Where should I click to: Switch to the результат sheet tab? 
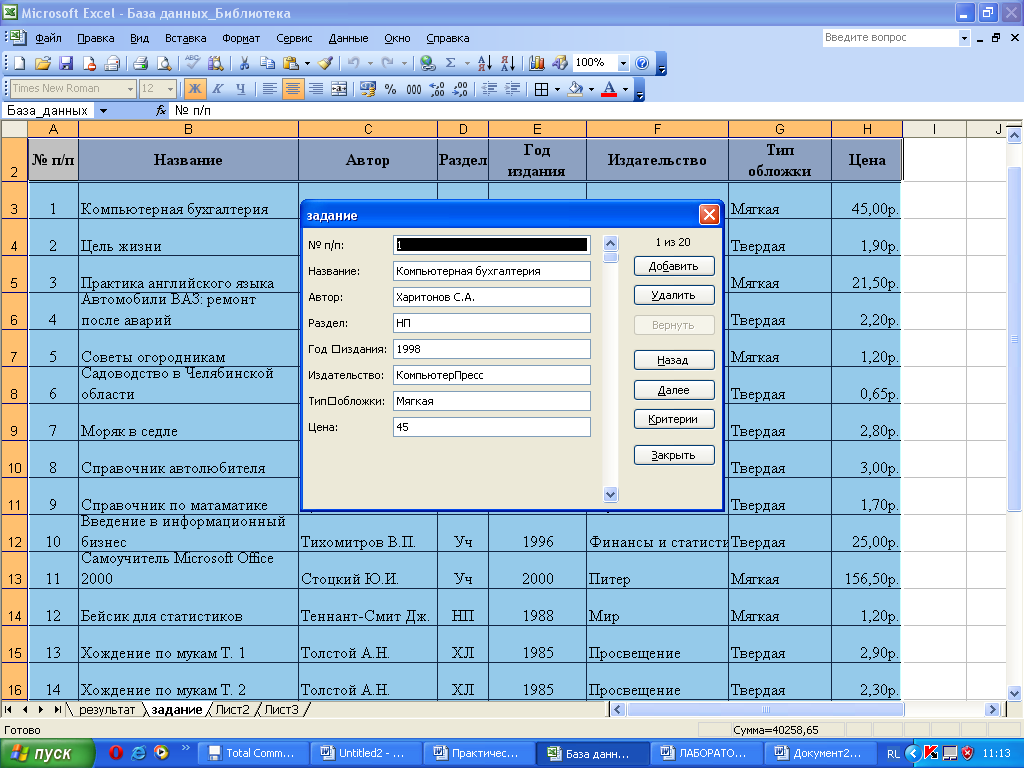tap(106, 710)
